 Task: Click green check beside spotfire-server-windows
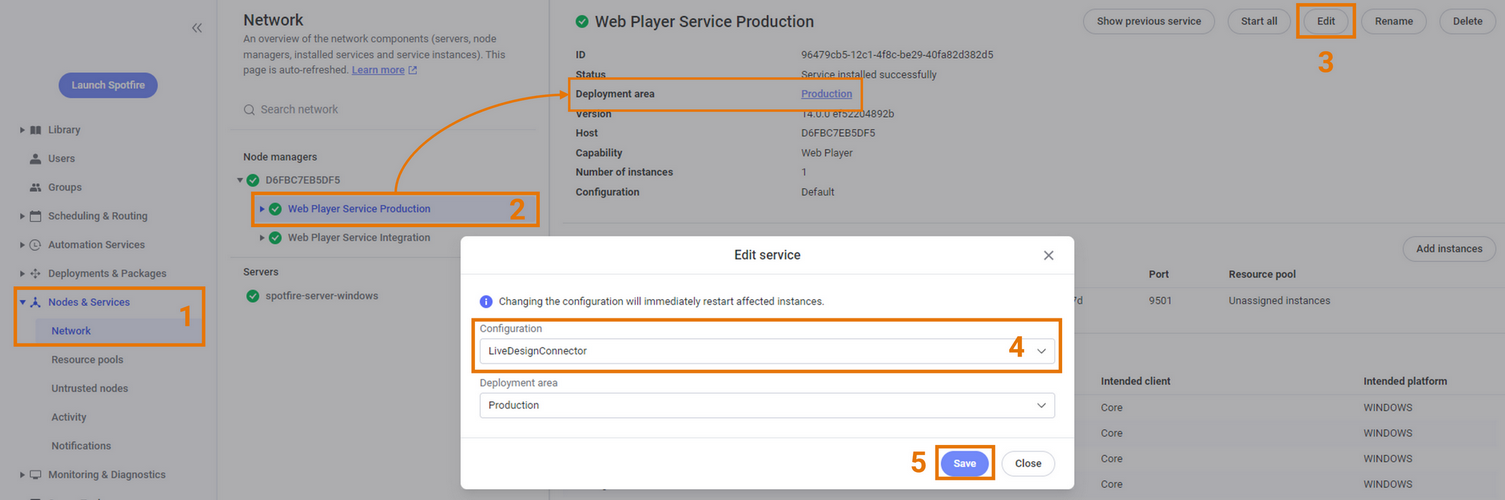[253, 296]
